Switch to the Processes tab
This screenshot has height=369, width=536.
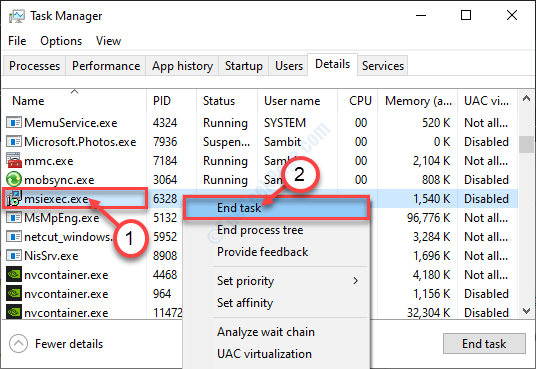coord(35,66)
